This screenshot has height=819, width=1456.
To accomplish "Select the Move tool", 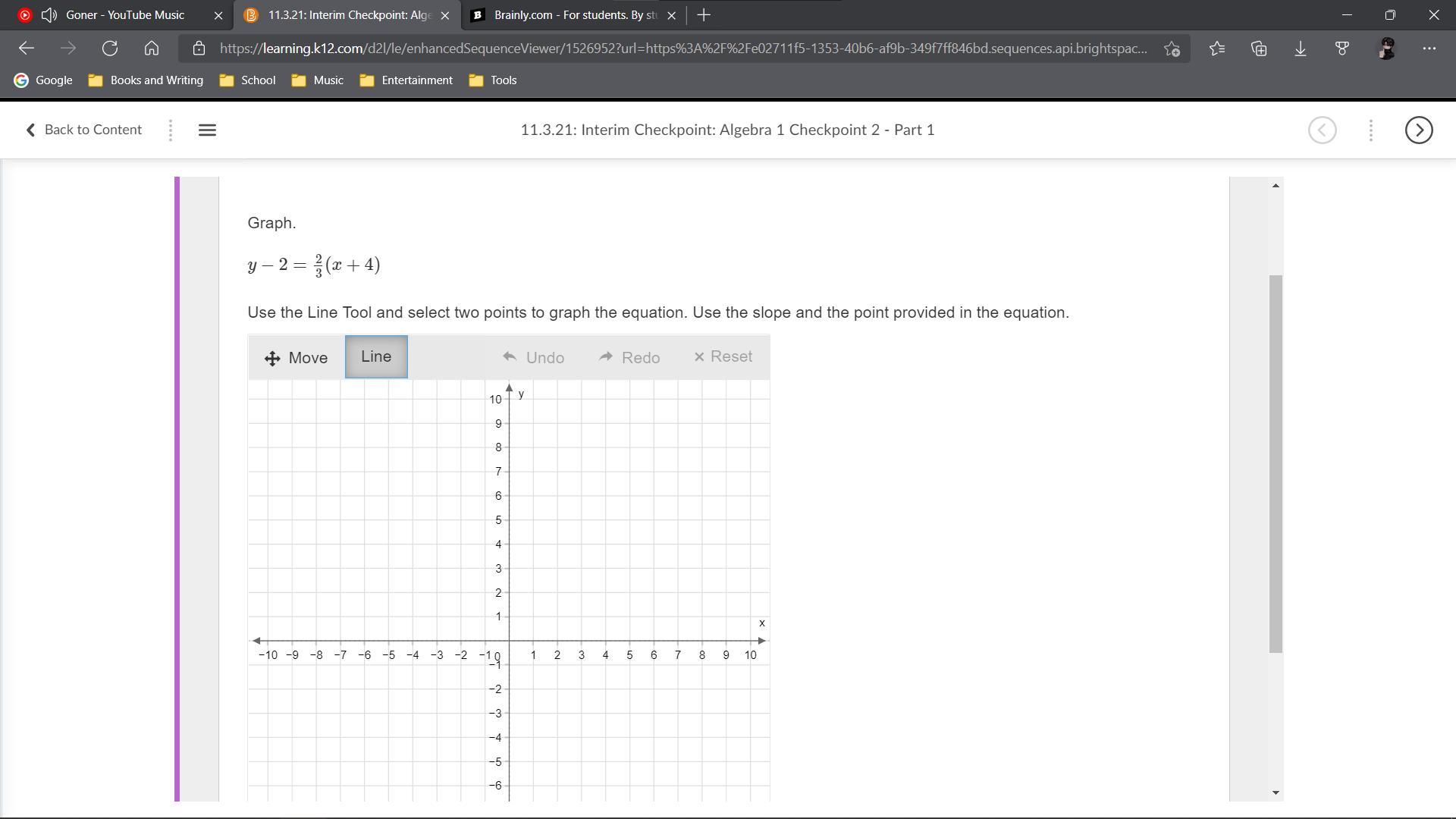I will (x=296, y=358).
